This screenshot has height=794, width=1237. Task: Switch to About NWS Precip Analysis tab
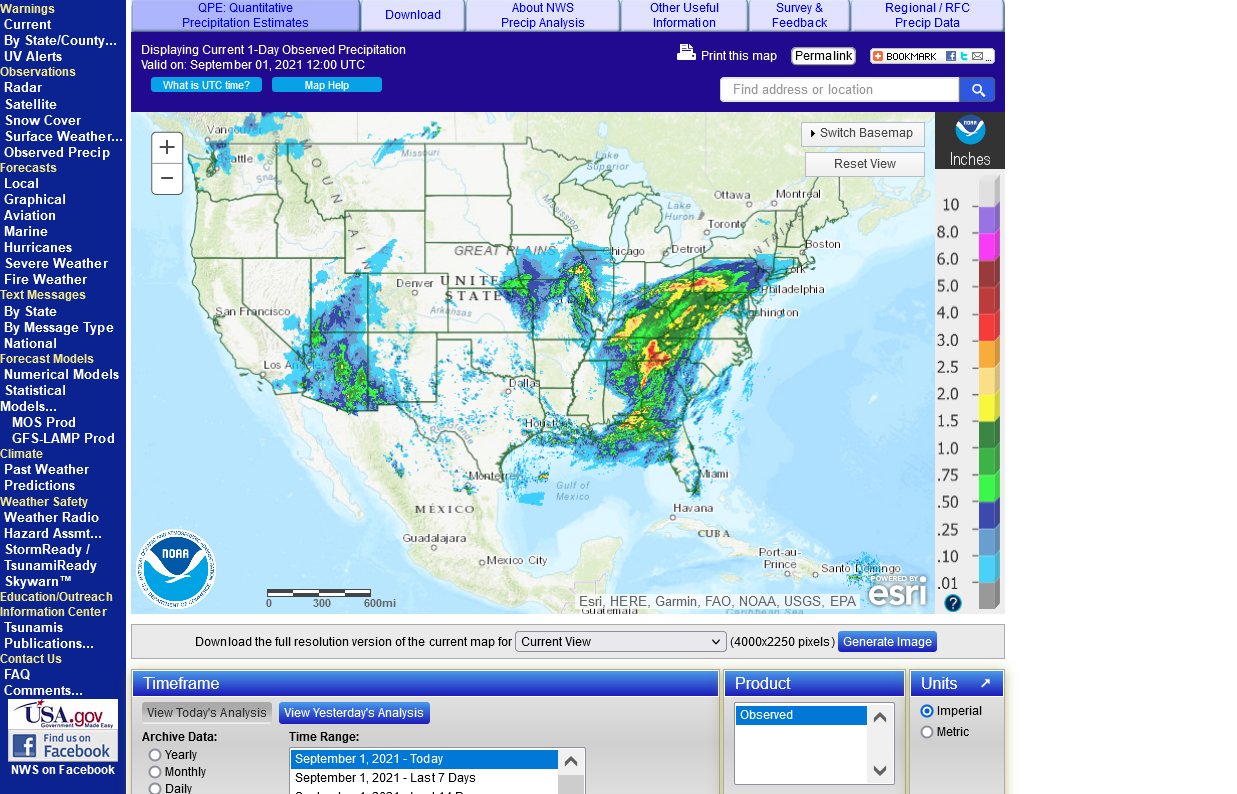pyautogui.click(x=543, y=15)
